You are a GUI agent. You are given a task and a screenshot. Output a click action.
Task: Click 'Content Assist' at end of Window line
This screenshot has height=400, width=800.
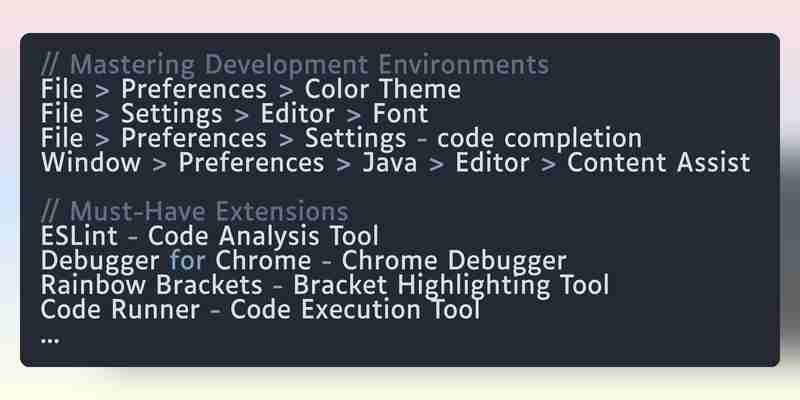659,163
